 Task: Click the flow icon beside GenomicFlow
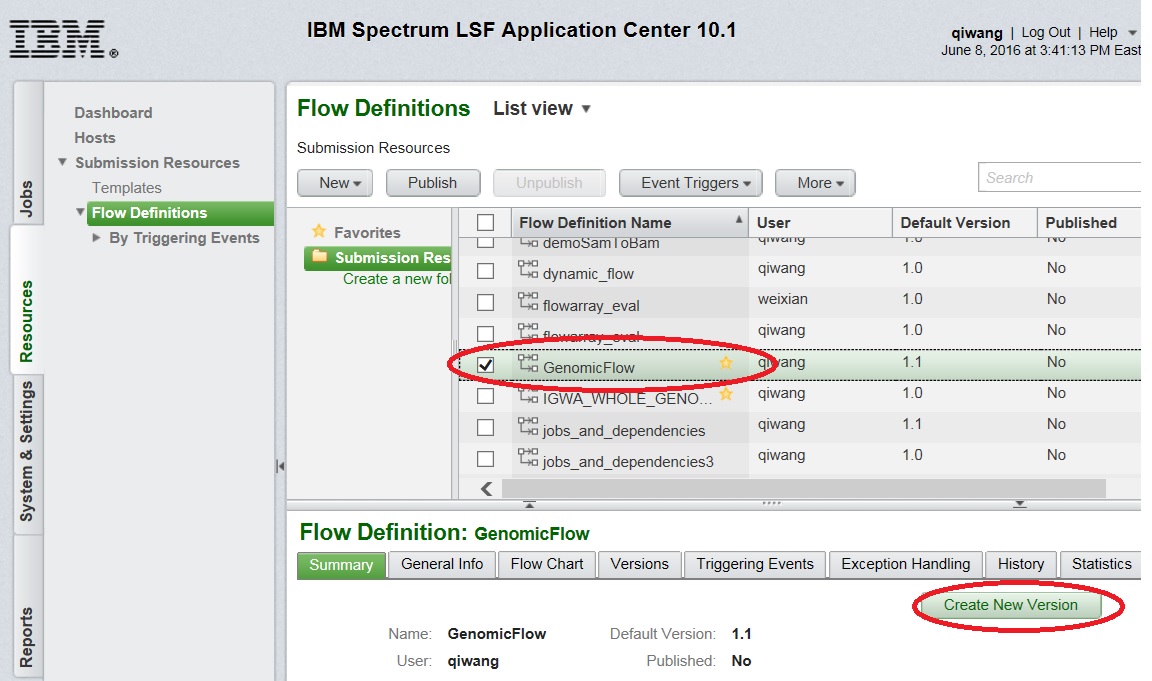[x=528, y=363]
